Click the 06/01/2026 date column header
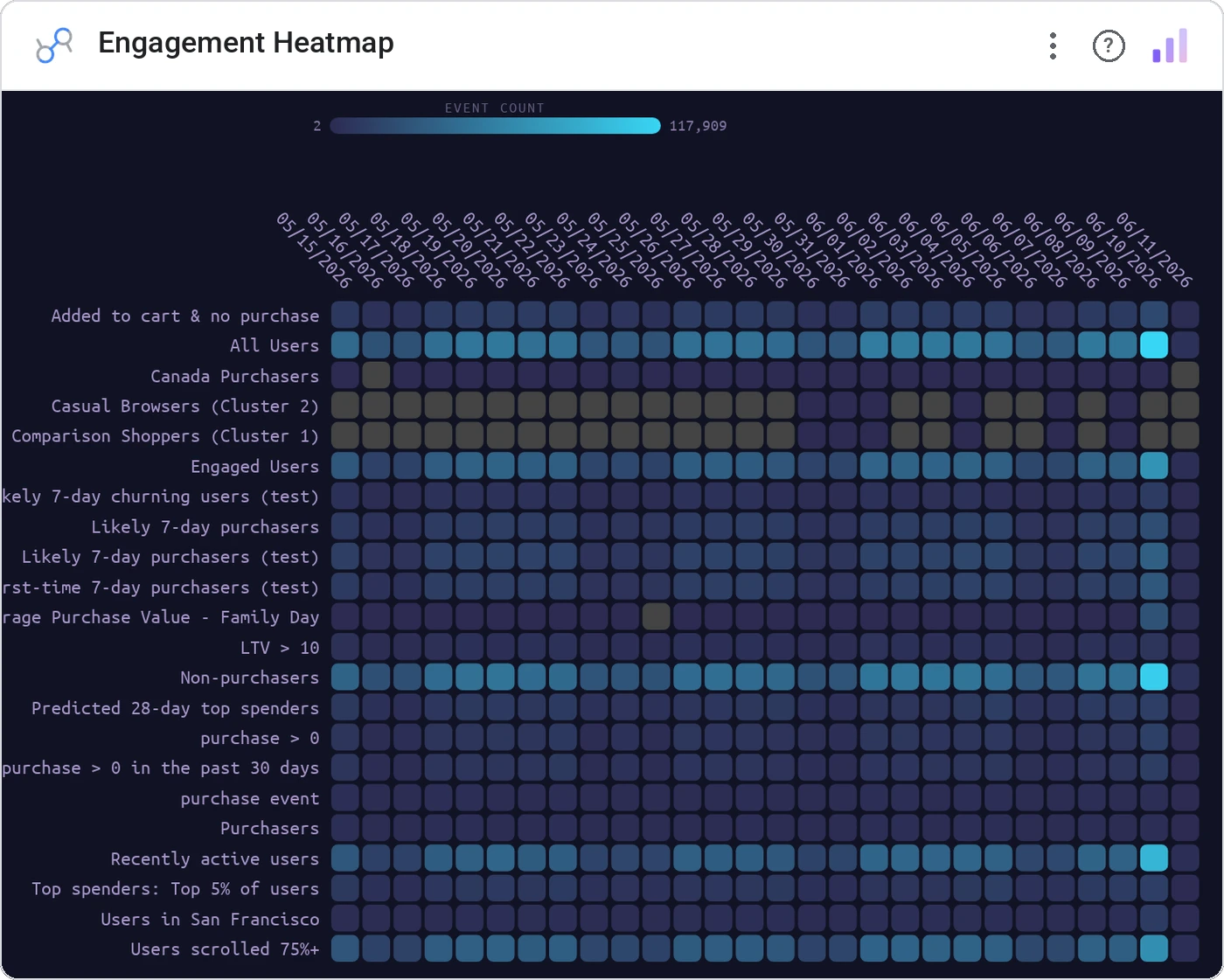 (x=843, y=251)
